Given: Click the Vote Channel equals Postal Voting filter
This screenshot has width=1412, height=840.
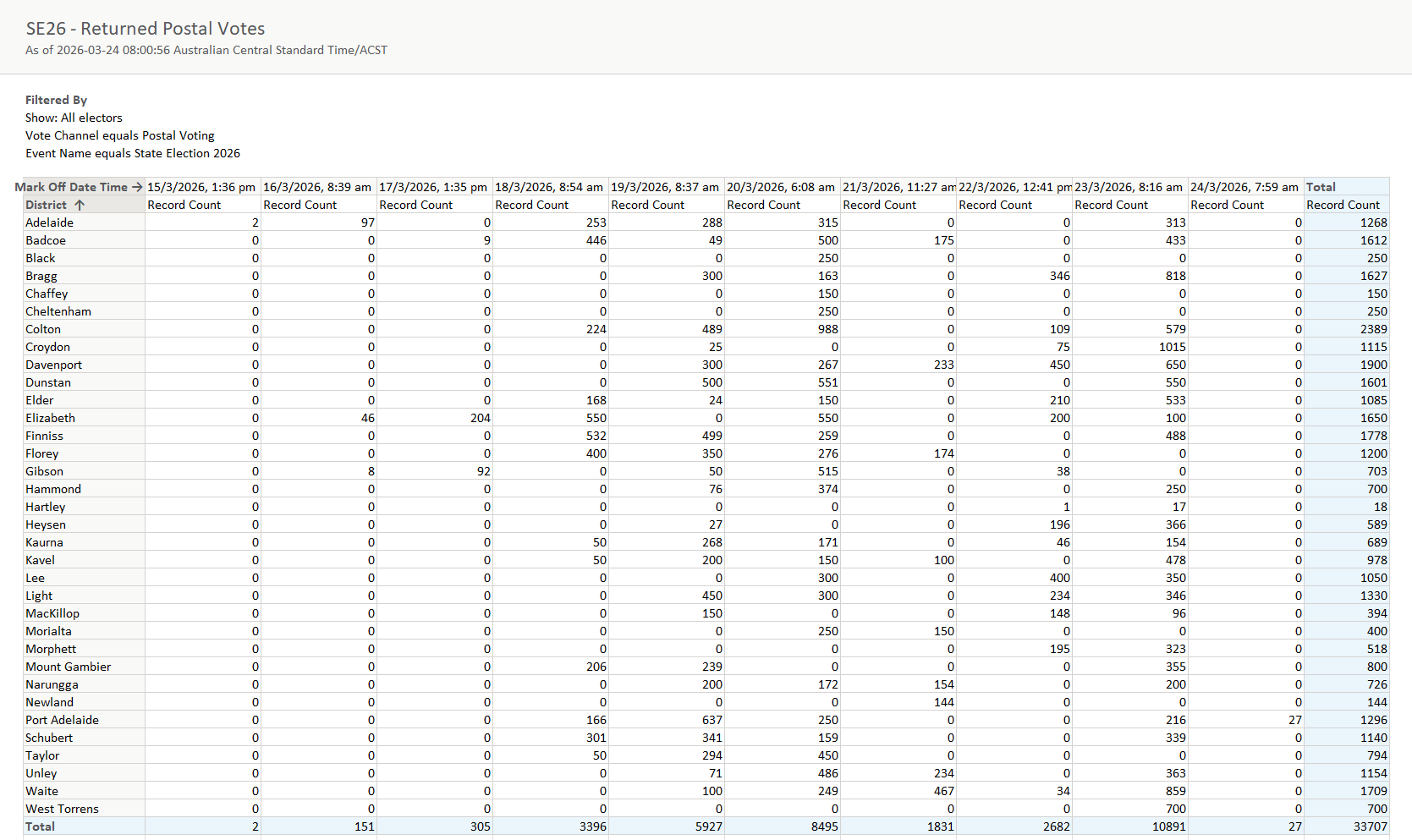Looking at the screenshot, I should coord(120,135).
